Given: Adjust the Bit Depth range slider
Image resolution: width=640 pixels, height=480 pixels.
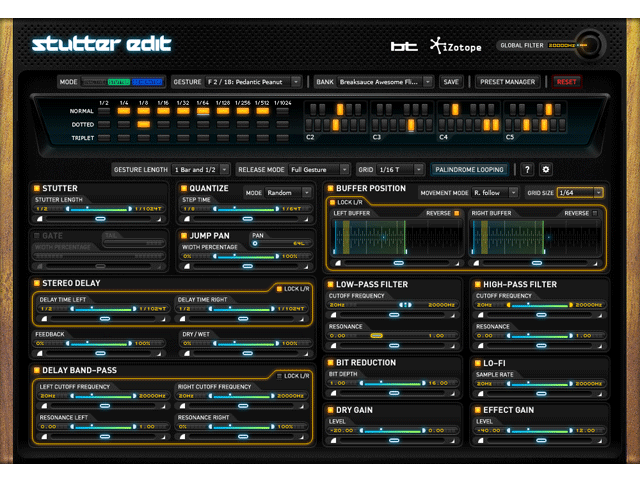Looking at the screenshot, I should [393, 383].
